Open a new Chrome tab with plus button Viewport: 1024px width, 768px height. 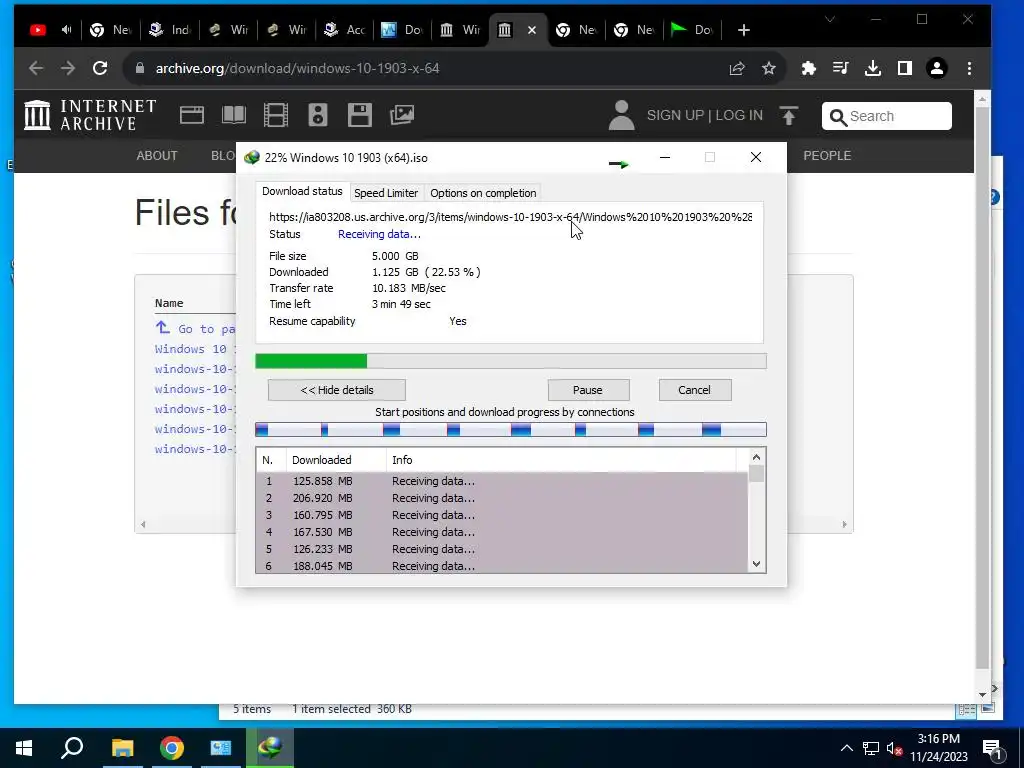pos(743,30)
